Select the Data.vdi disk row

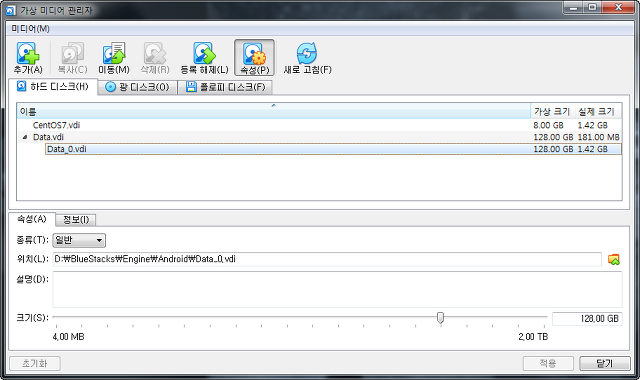pos(319,137)
